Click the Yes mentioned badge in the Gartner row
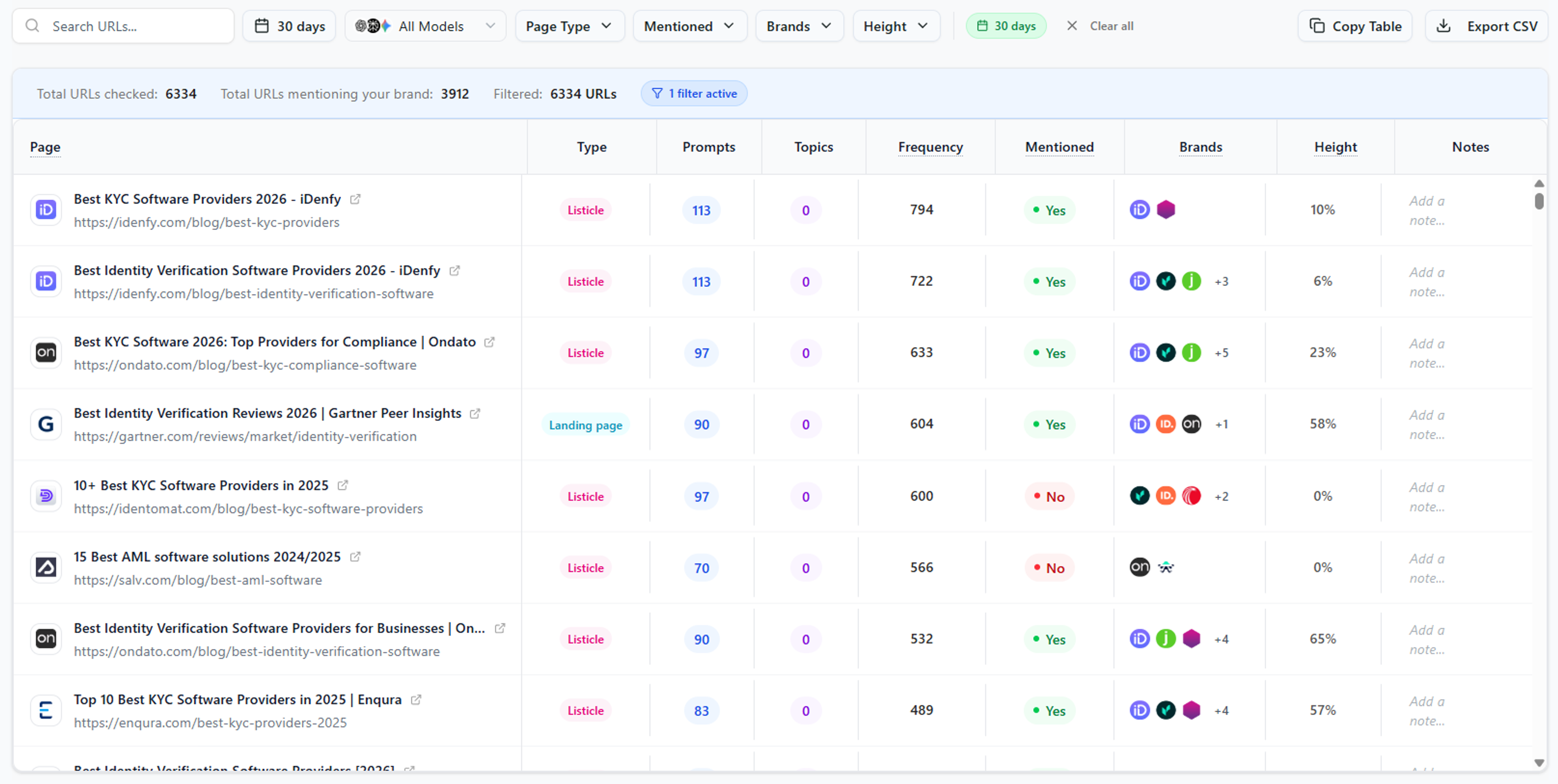Screen dimensions: 1558x784 pyautogui.click(x=1049, y=424)
